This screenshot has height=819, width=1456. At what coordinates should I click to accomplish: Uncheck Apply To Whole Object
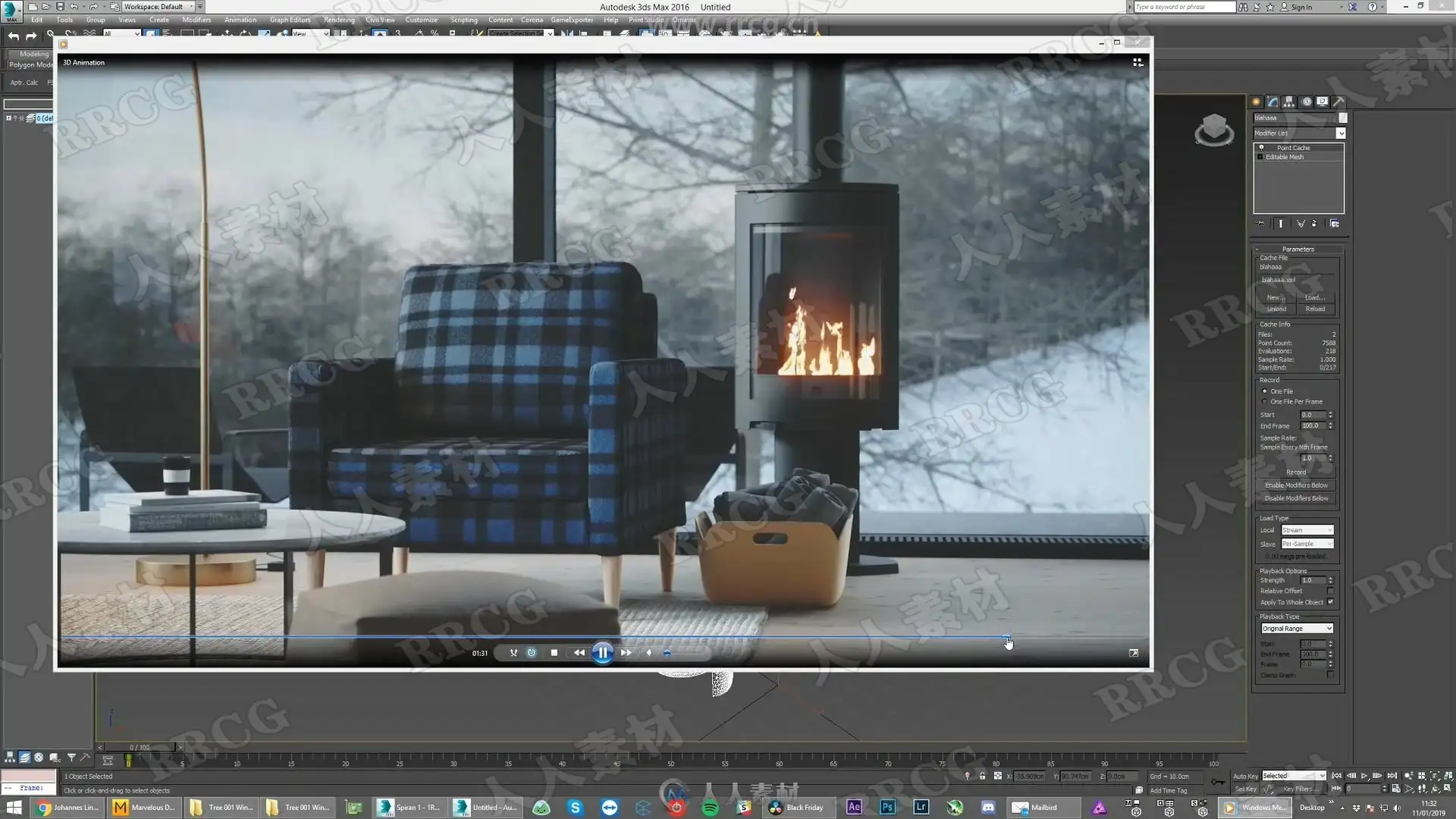pos(1330,602)
